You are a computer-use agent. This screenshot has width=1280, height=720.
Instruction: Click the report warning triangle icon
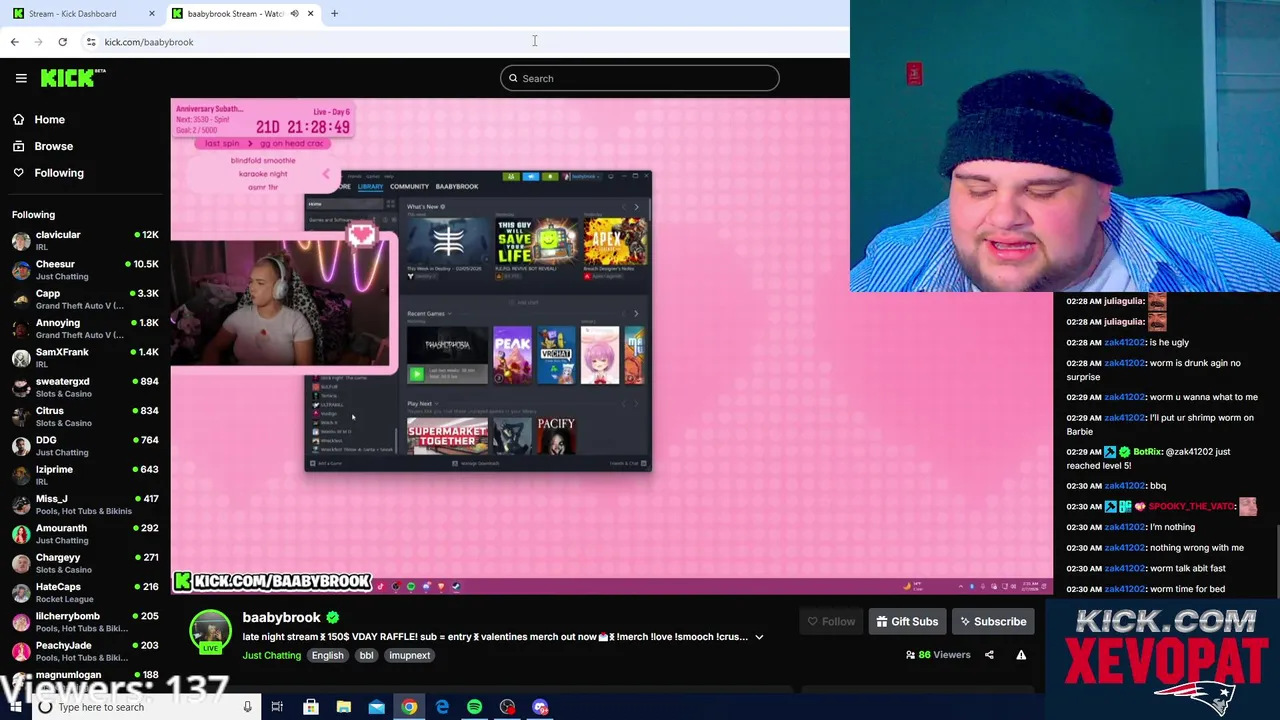[x=1021, y=655]
